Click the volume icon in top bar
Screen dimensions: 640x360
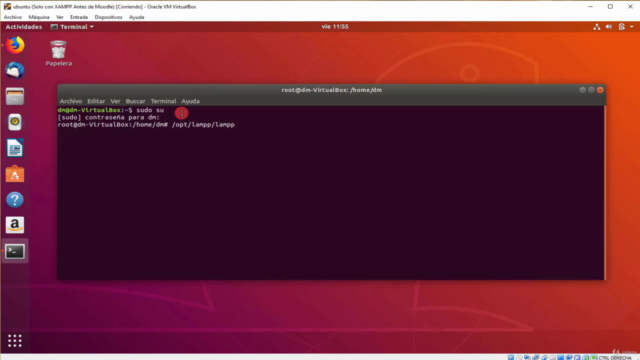pyautogui.click(x=609, y=27)
